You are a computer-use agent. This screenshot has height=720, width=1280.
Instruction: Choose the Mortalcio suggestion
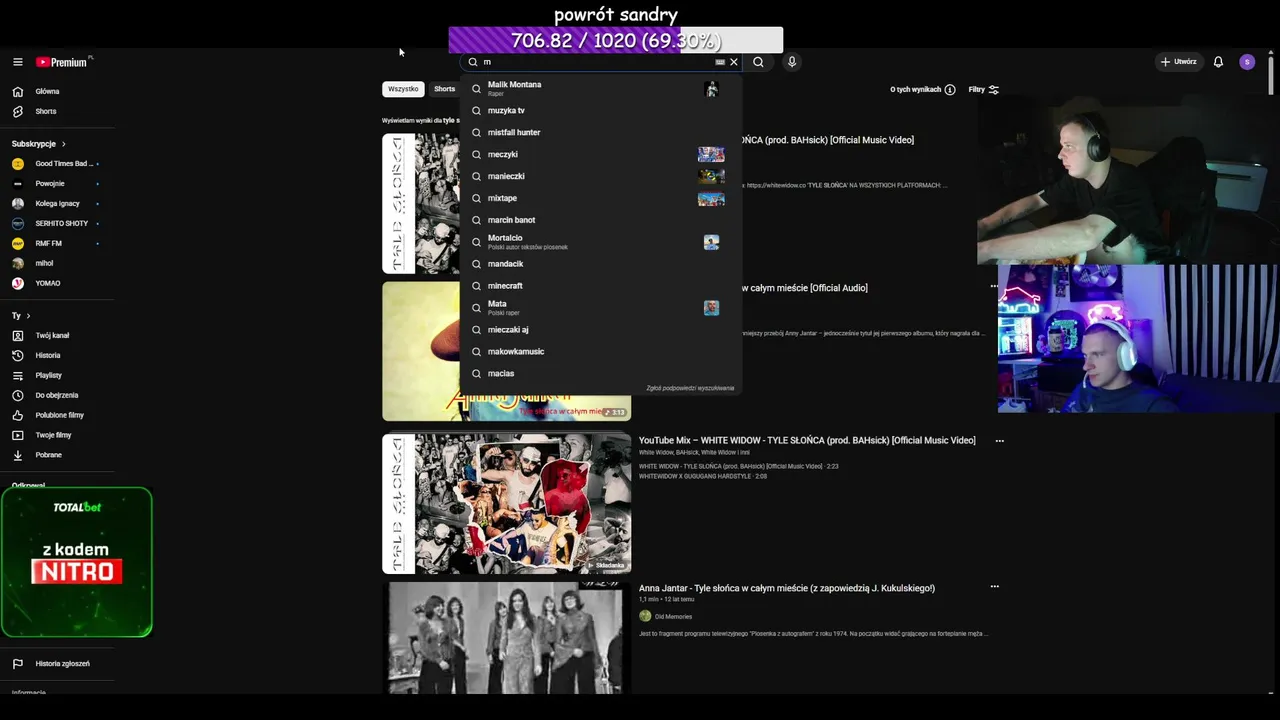(601, 242)
